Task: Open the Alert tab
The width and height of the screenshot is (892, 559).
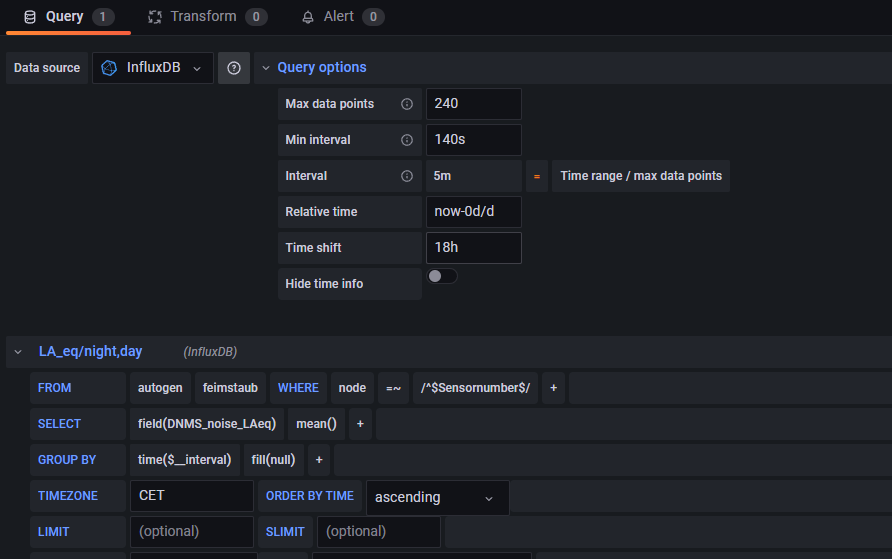Action: [342, 16]
